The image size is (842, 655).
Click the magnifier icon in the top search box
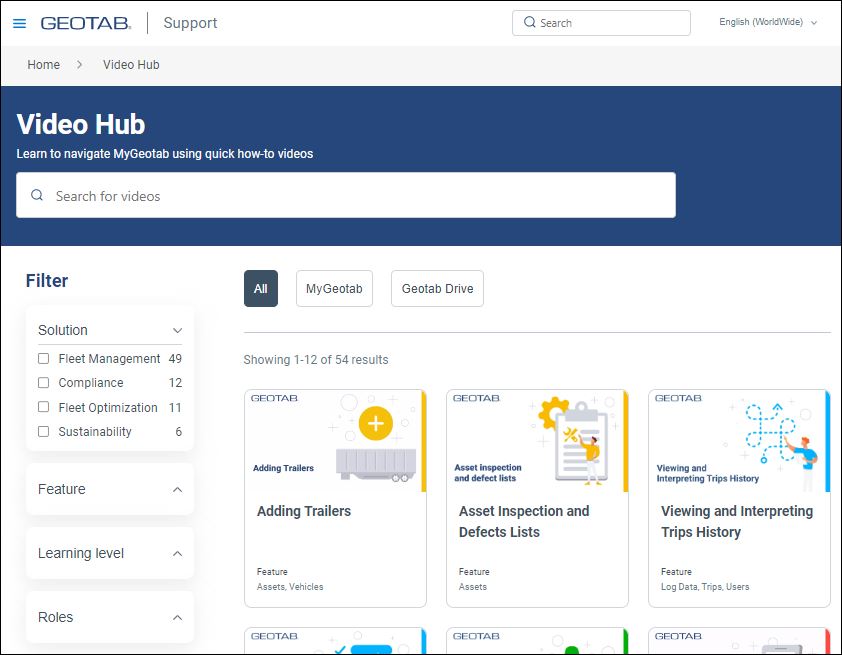(529, 22)
